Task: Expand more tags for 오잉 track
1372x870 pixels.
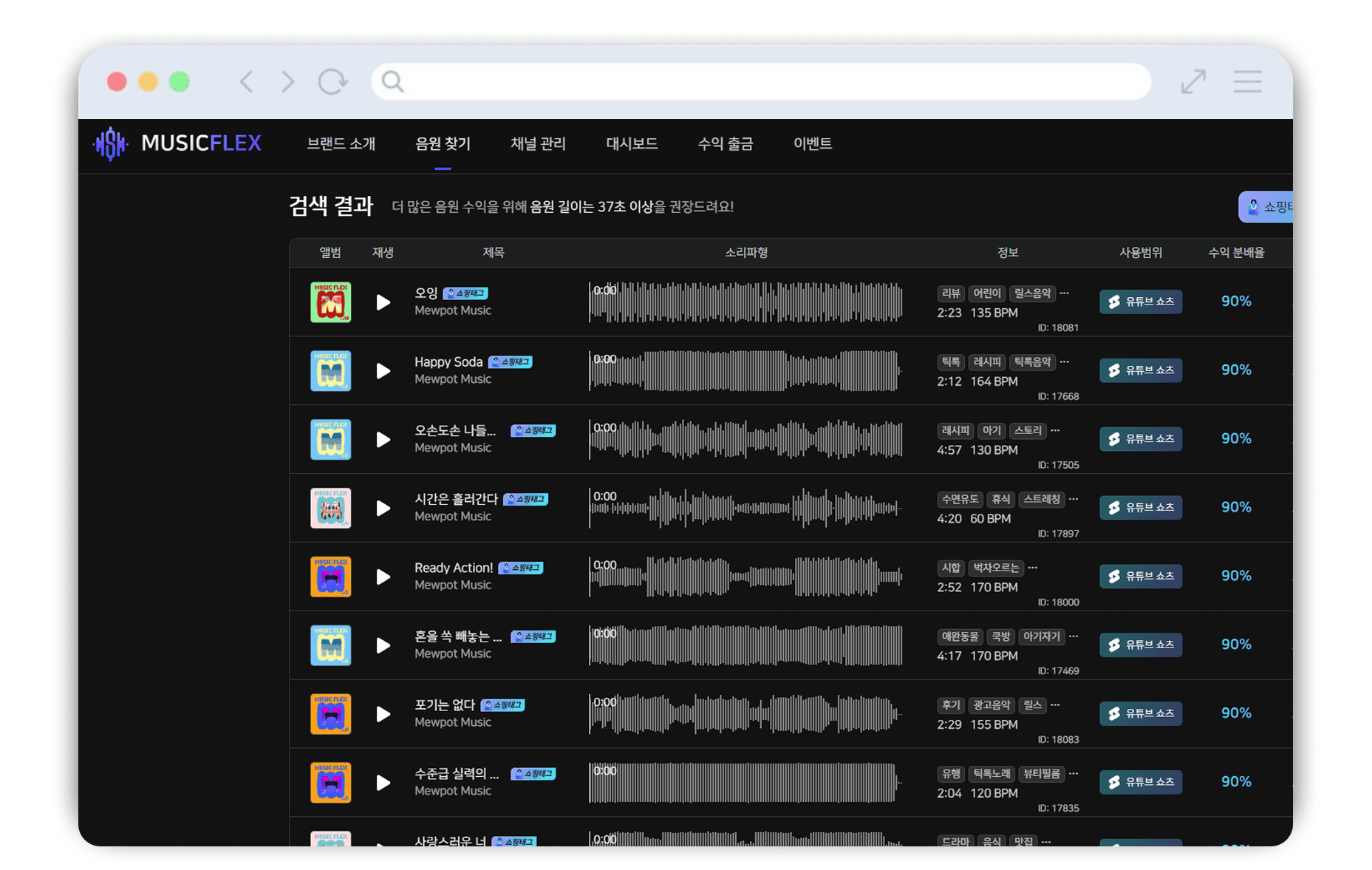Action: coord(1065,293)
